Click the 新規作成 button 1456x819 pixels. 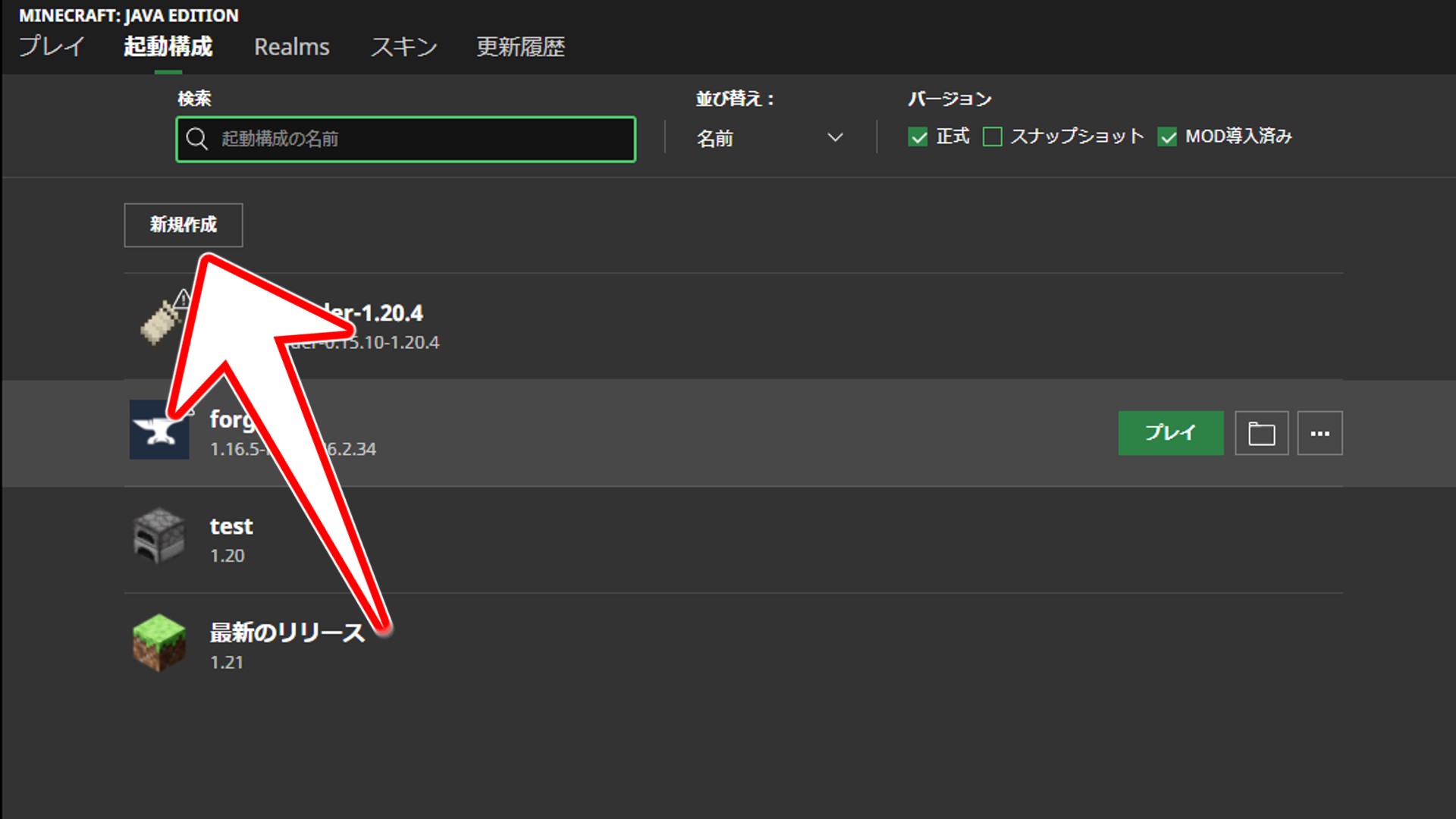[183, 225]
